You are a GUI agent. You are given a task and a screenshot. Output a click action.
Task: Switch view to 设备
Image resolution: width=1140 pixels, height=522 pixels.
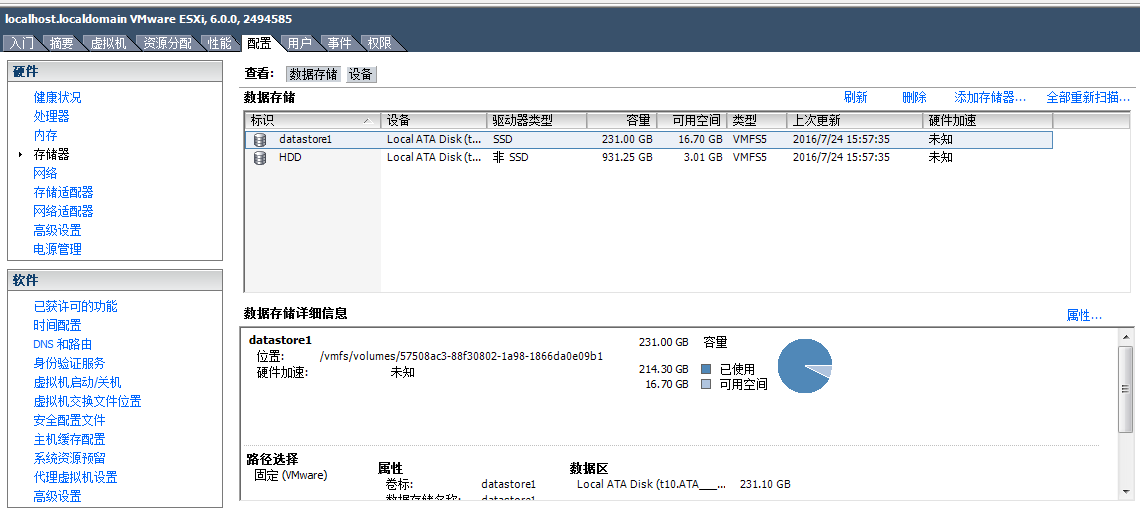[x=361, y=74]
